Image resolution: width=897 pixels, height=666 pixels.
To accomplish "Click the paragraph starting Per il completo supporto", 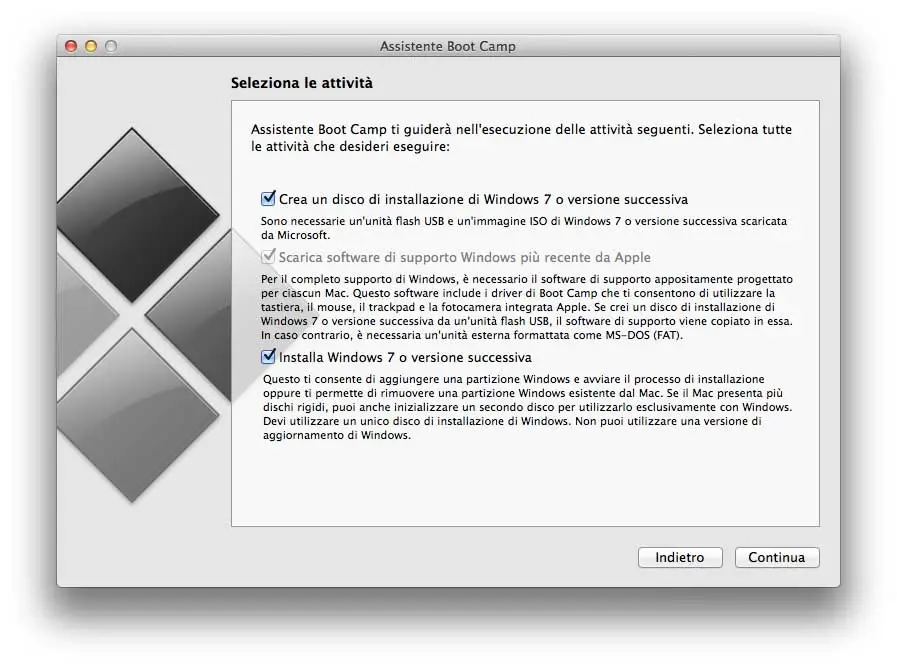I will (527, 307).
